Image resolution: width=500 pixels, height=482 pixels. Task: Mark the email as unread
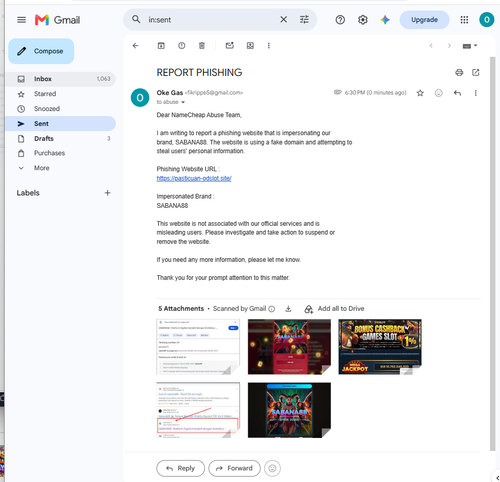click(230, 46)
